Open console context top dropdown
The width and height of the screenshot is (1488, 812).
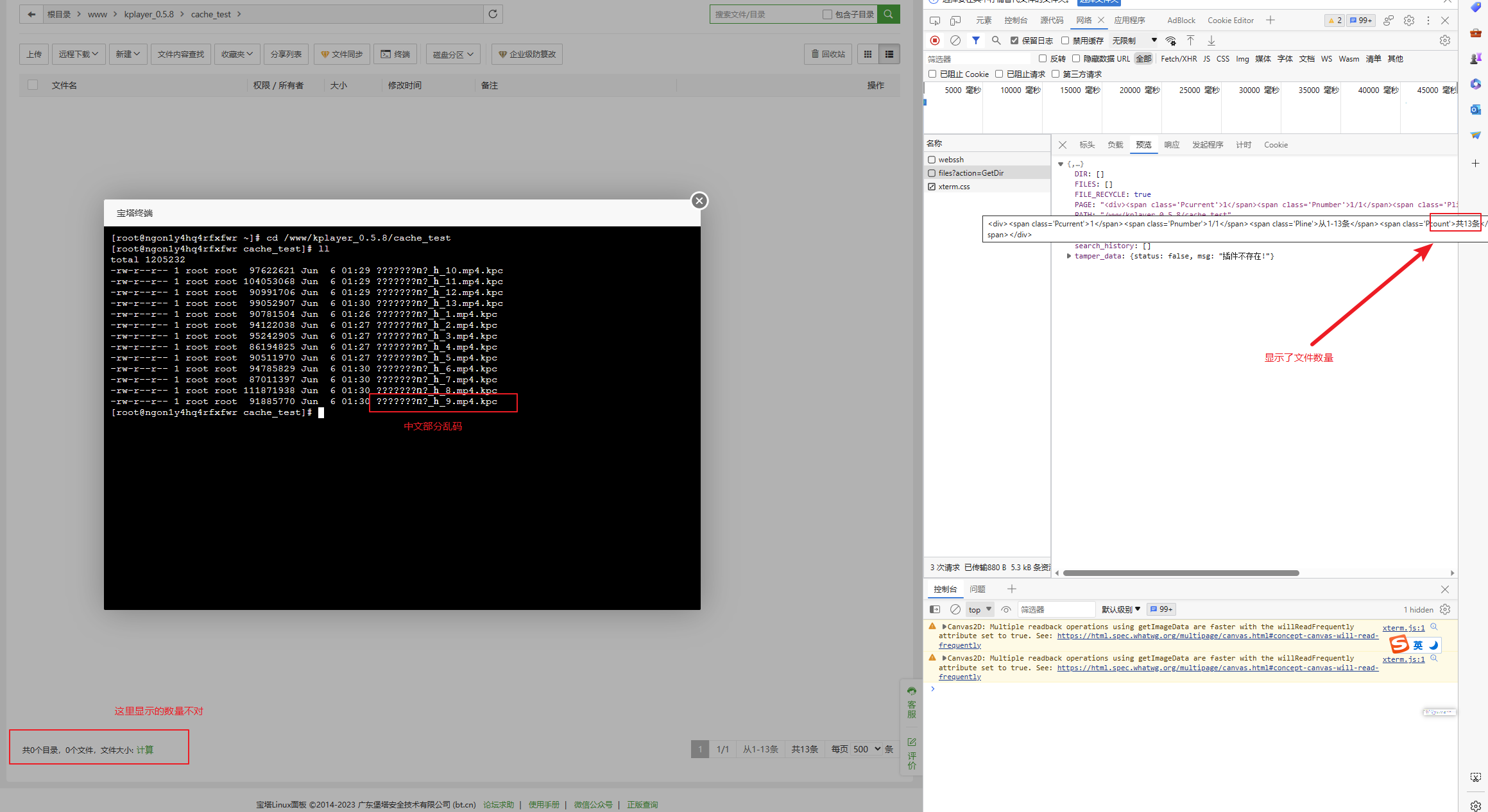tap(980, 609)
